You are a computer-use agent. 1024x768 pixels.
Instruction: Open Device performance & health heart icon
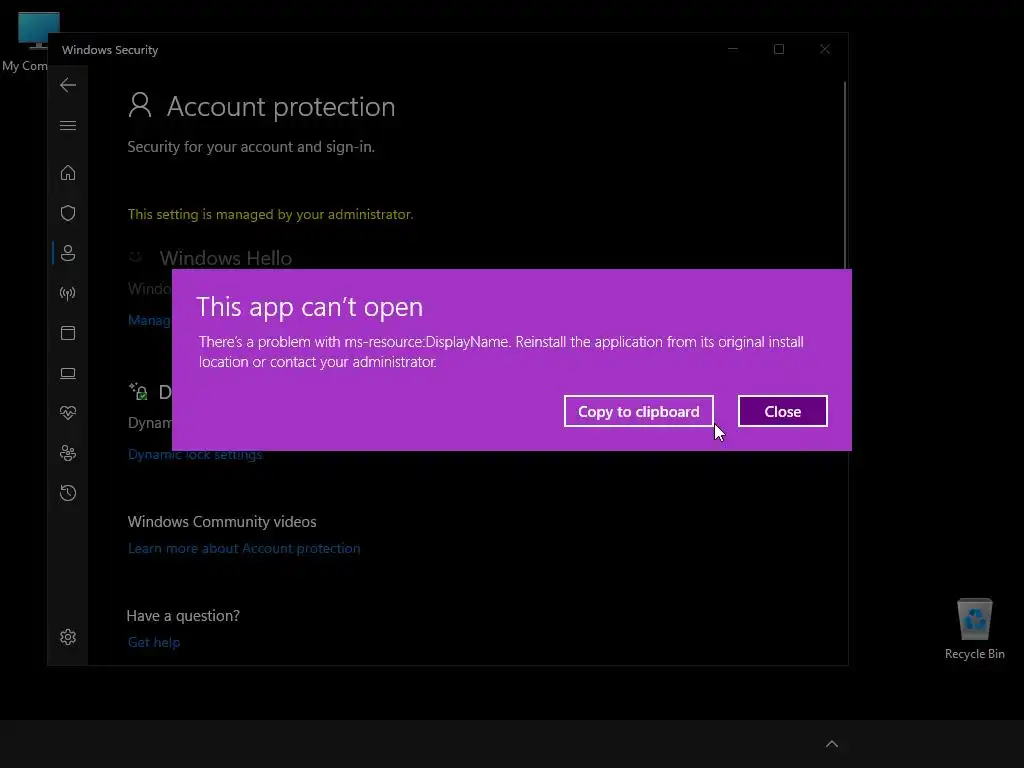(68, 413)
